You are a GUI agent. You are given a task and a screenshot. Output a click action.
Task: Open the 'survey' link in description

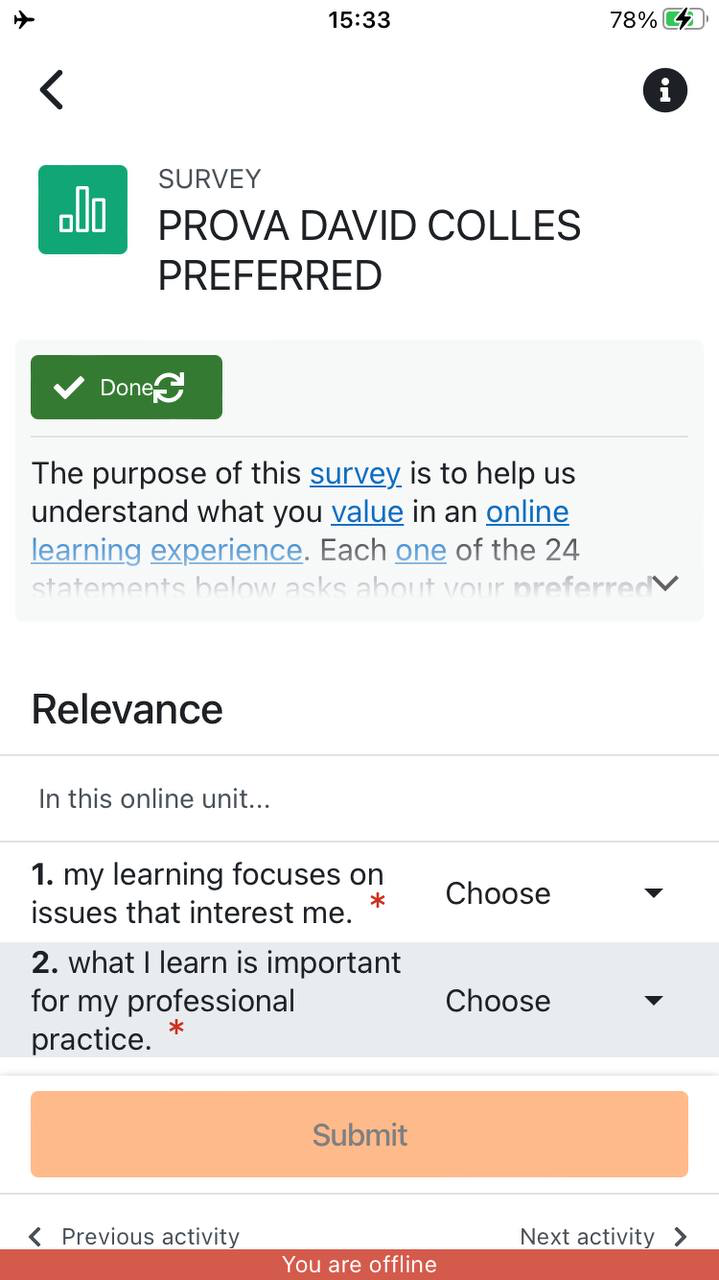pyautogui.click(x=355, y=473)
